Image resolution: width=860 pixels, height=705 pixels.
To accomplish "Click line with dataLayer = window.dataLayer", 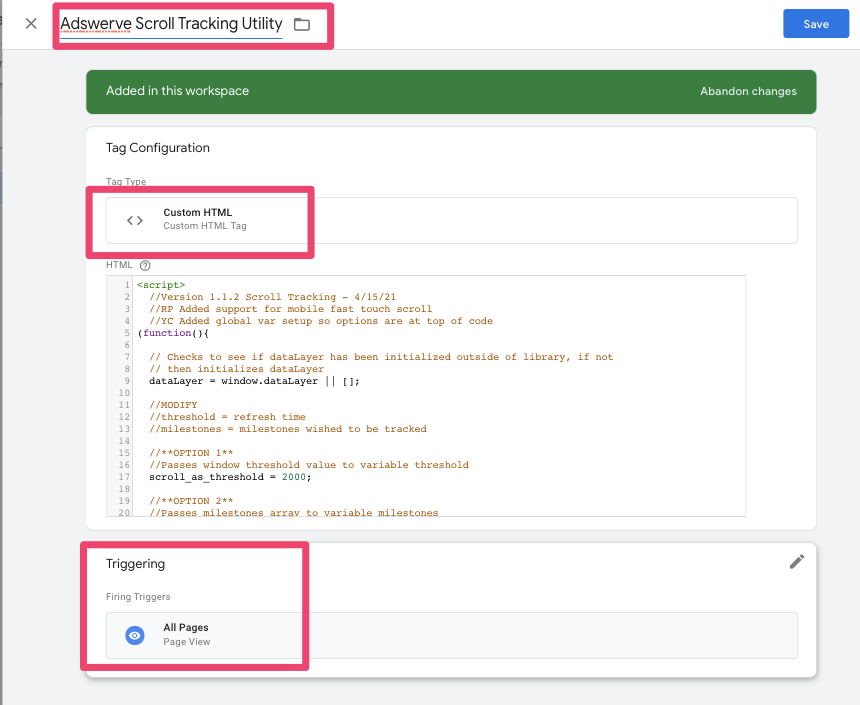I will coord(254,381).
